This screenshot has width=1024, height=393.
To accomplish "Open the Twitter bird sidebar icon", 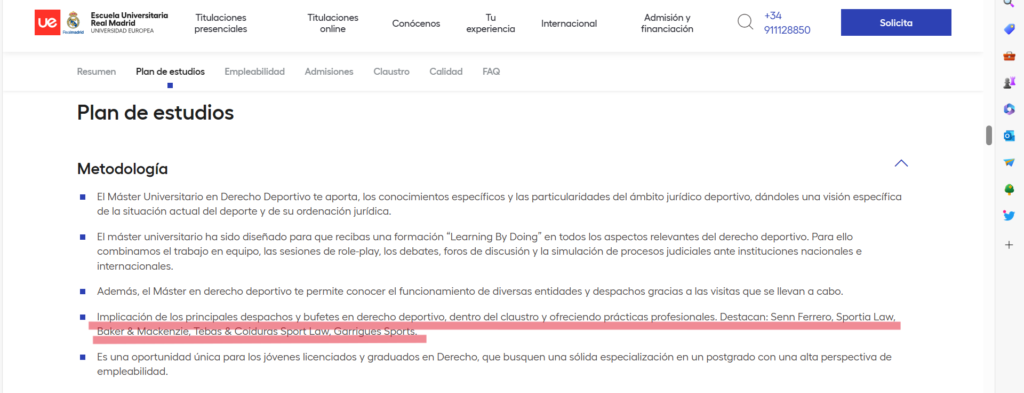I will 1009,216.
